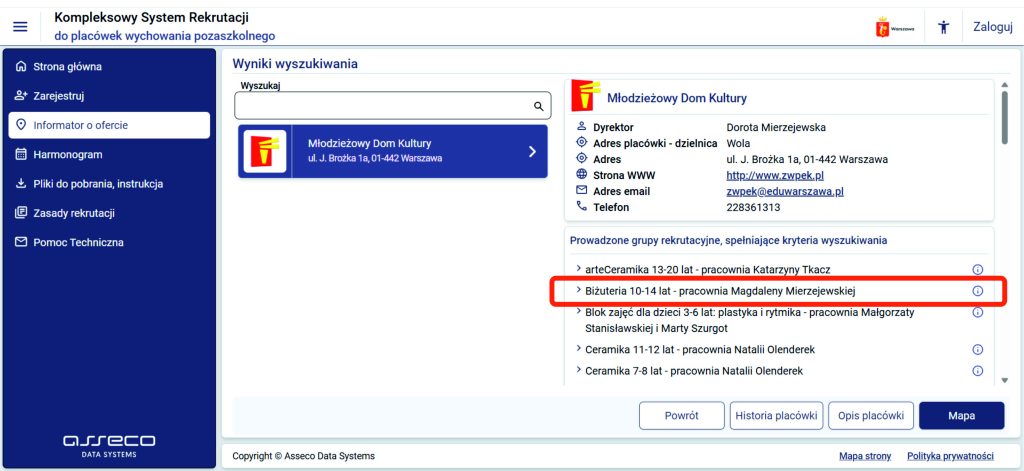
Task: Click the logo thumbnail in the result card
Action: coord(264,152)
